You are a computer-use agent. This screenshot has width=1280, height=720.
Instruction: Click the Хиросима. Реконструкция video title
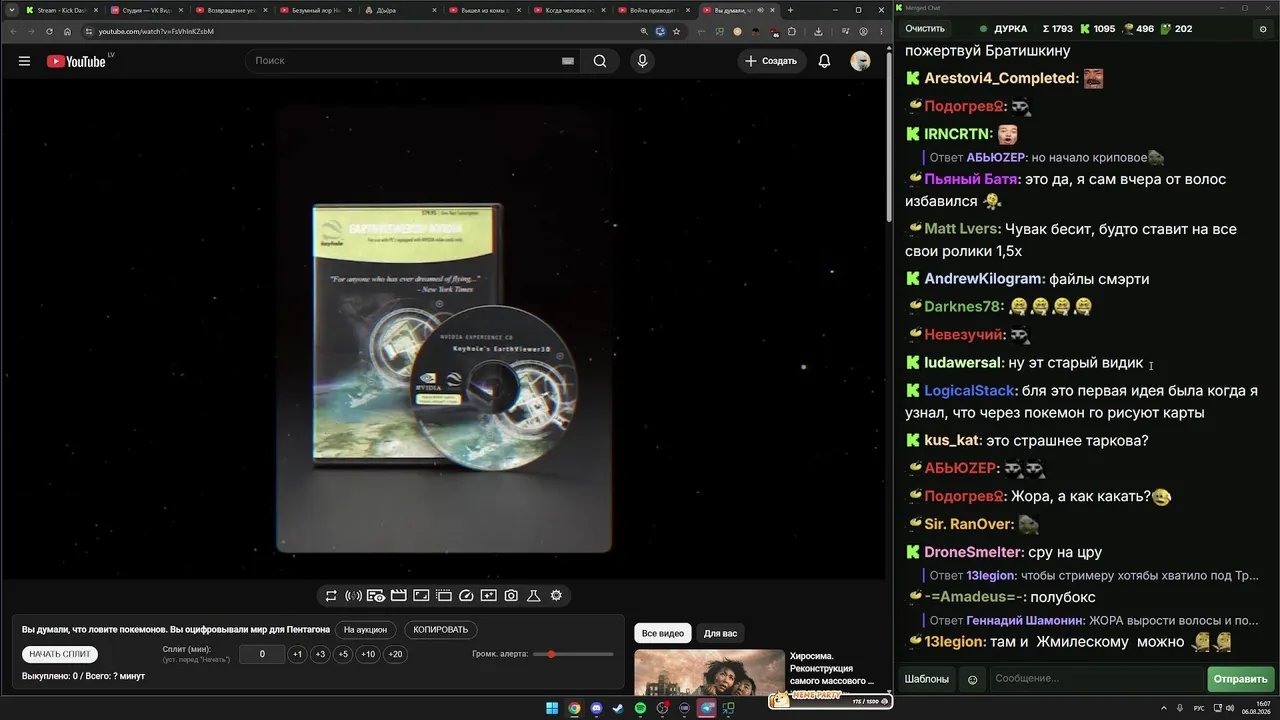pyautogui.click(x=832, y=669)
